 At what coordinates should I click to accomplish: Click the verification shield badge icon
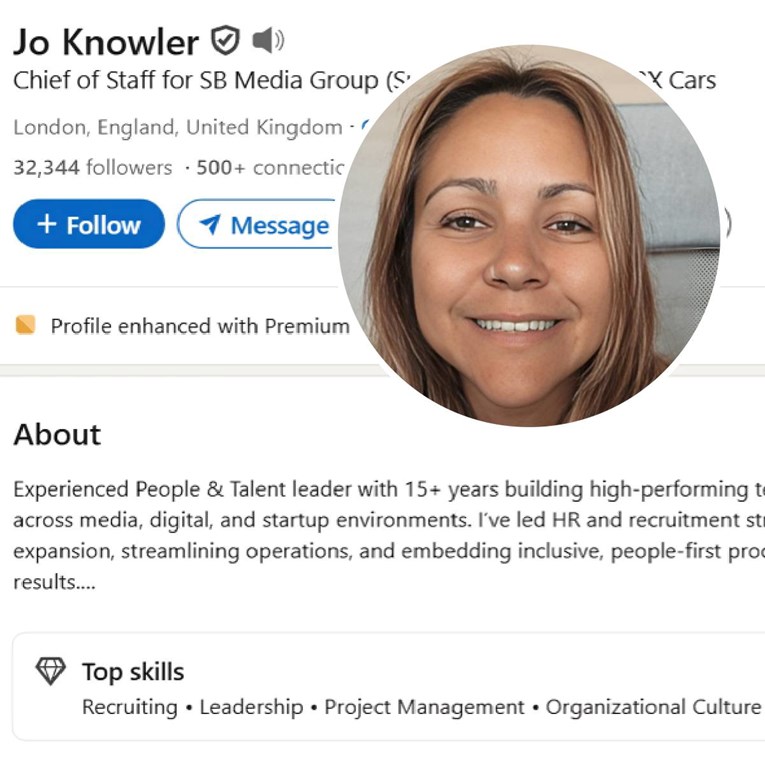[225, 40]
